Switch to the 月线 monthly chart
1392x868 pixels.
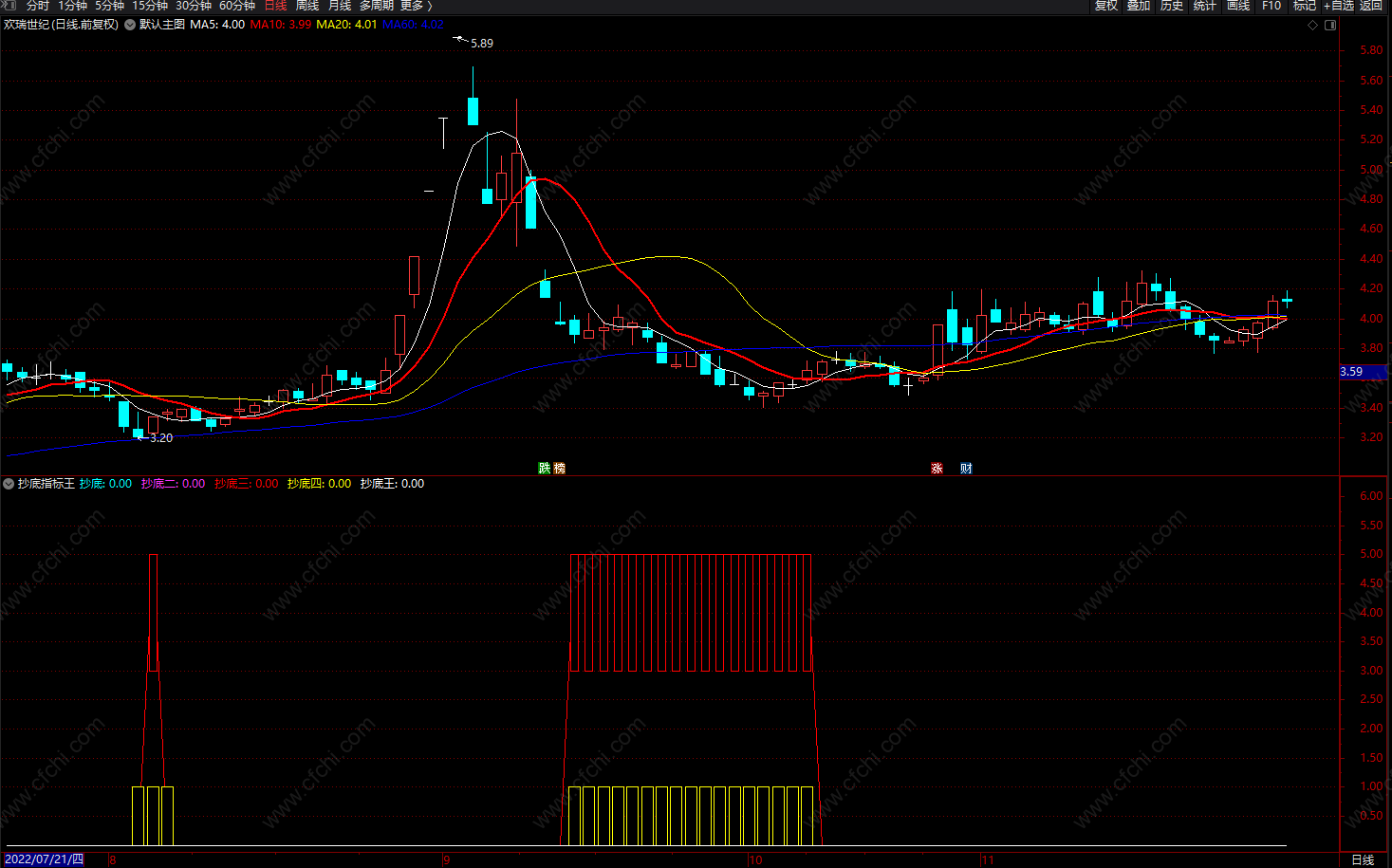(340, 6)
